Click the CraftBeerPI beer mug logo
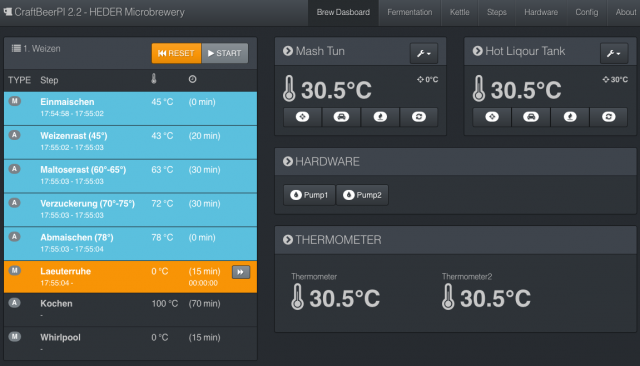 click(8, 12)
